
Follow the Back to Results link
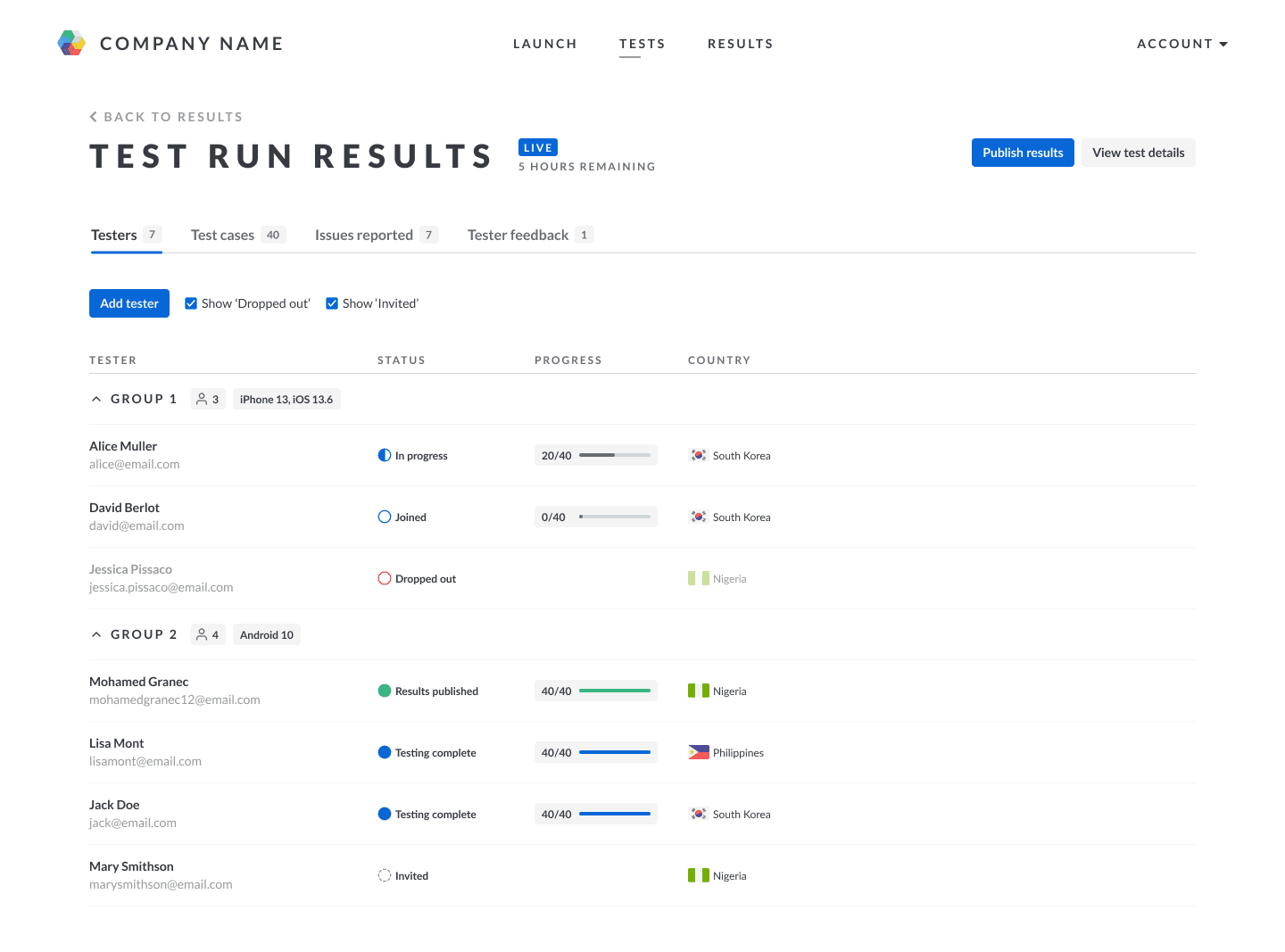pyautogui.click(x=166, y=117)
